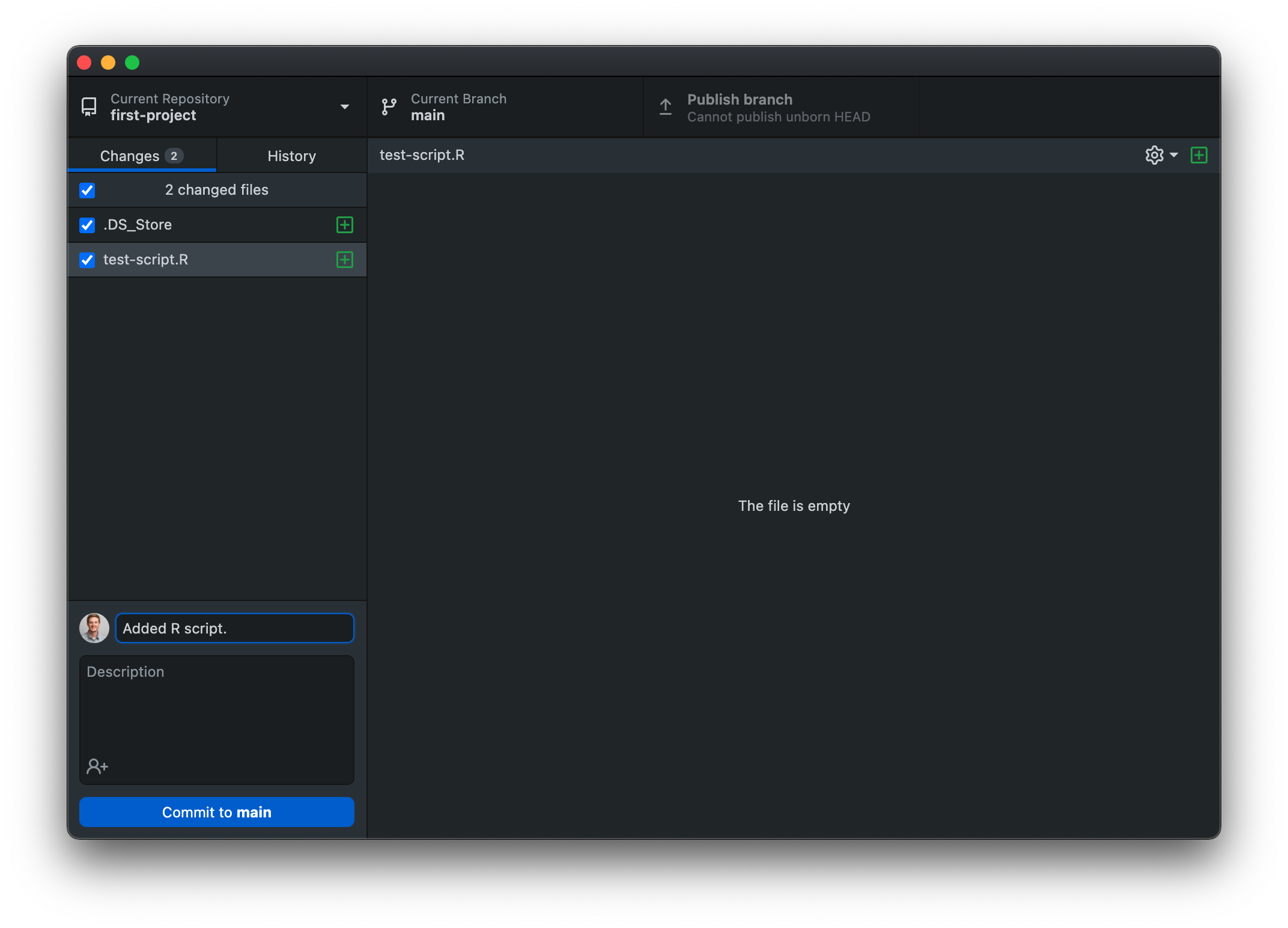
Task: Open the Current Branch main dropdown
Action: [505, 107]
